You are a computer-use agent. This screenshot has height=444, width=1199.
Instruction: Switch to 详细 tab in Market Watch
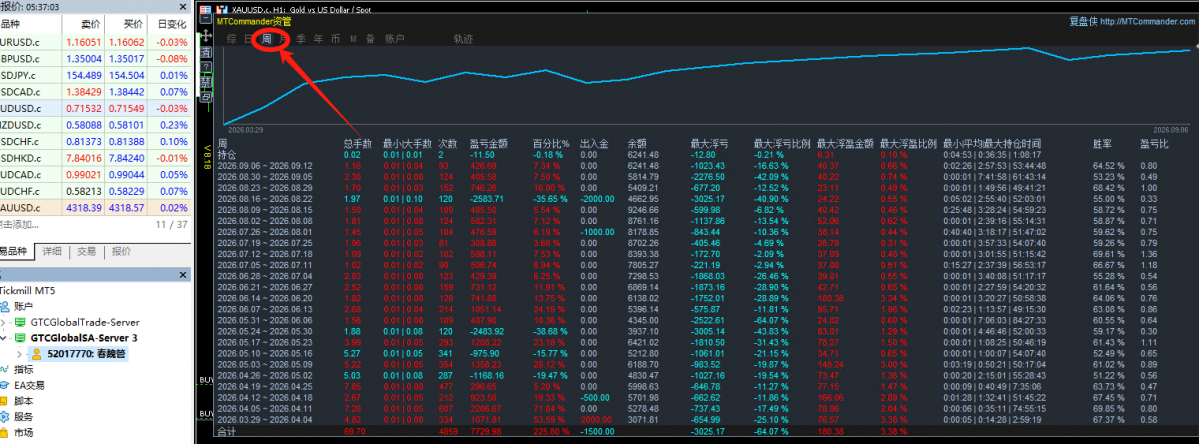click(51, 251)
